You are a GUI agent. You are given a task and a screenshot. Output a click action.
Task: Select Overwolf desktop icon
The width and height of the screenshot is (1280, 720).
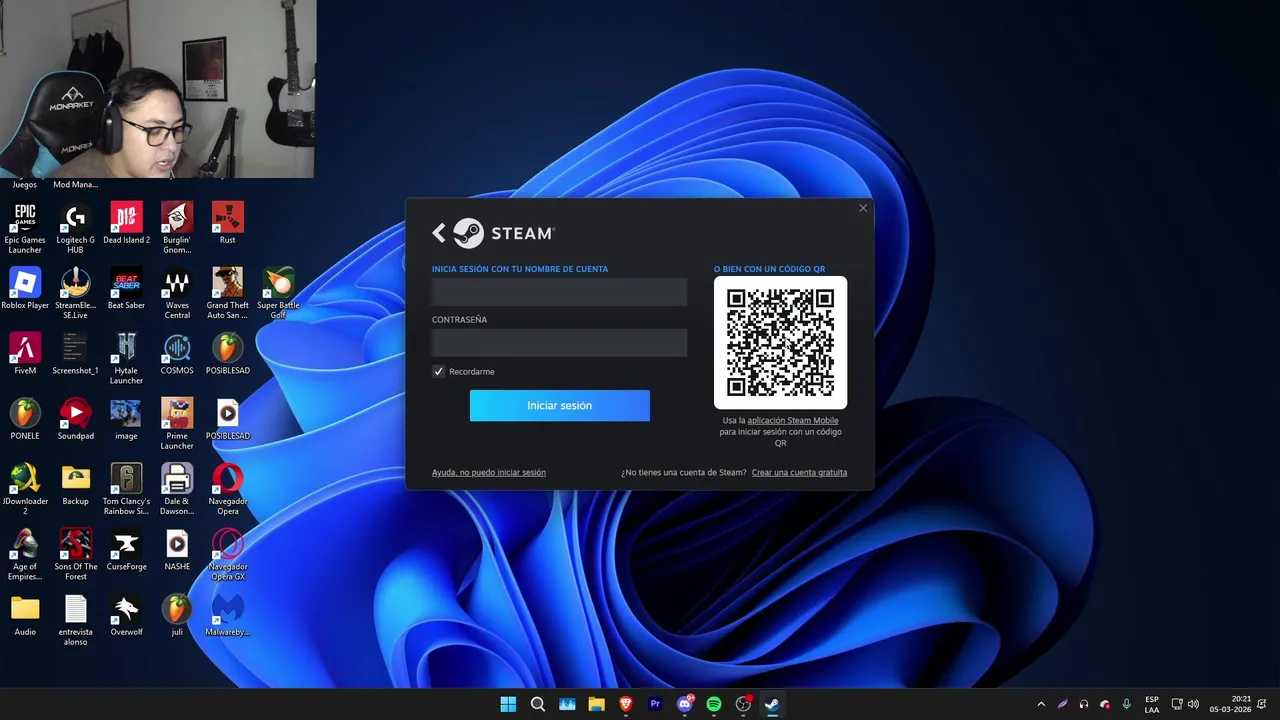[x=126, y=616]
